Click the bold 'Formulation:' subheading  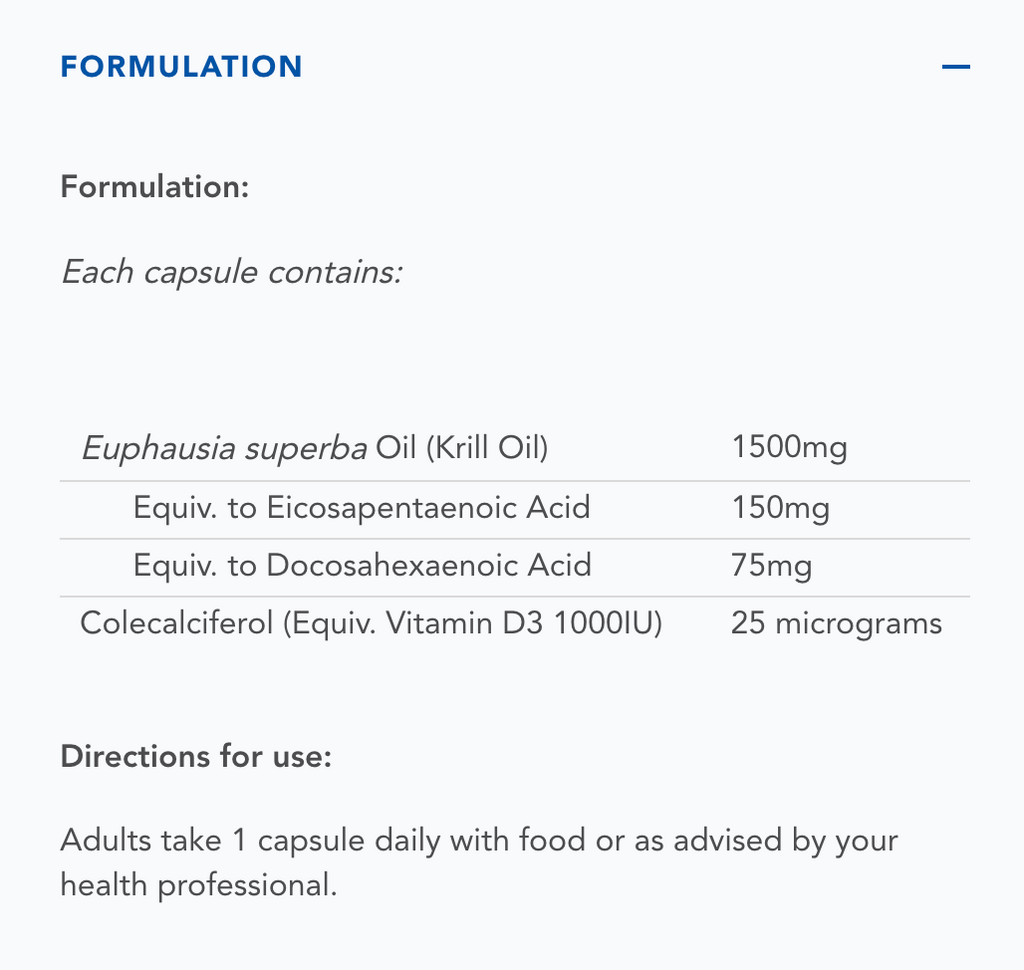154,187
